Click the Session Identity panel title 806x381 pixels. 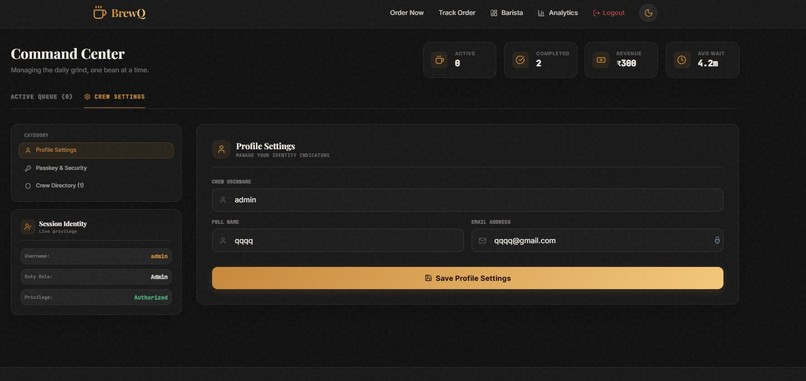click(x=63, y=224)
